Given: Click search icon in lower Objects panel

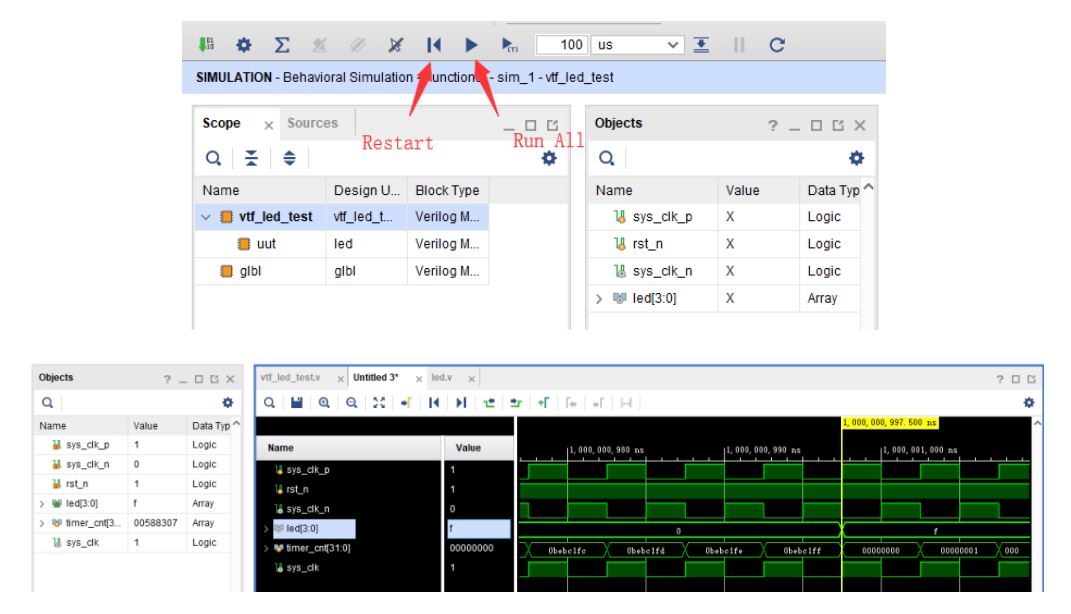Looking at the screenshot, I should 47,403.
